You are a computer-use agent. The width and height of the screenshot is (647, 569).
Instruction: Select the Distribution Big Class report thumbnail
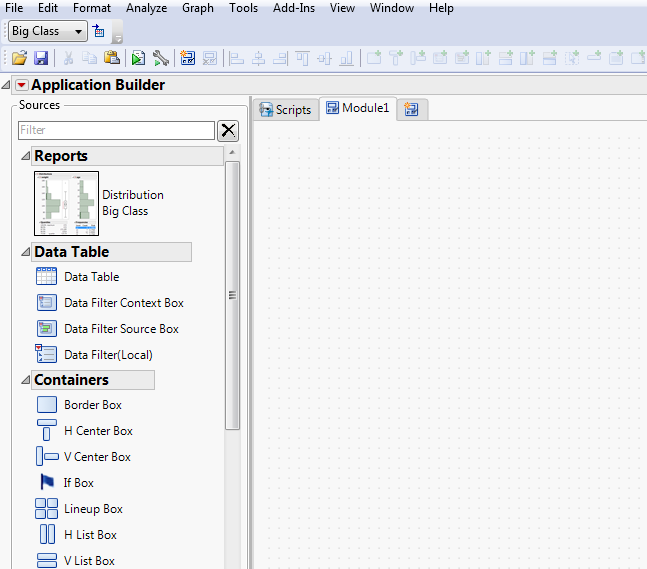click(66, 203)
